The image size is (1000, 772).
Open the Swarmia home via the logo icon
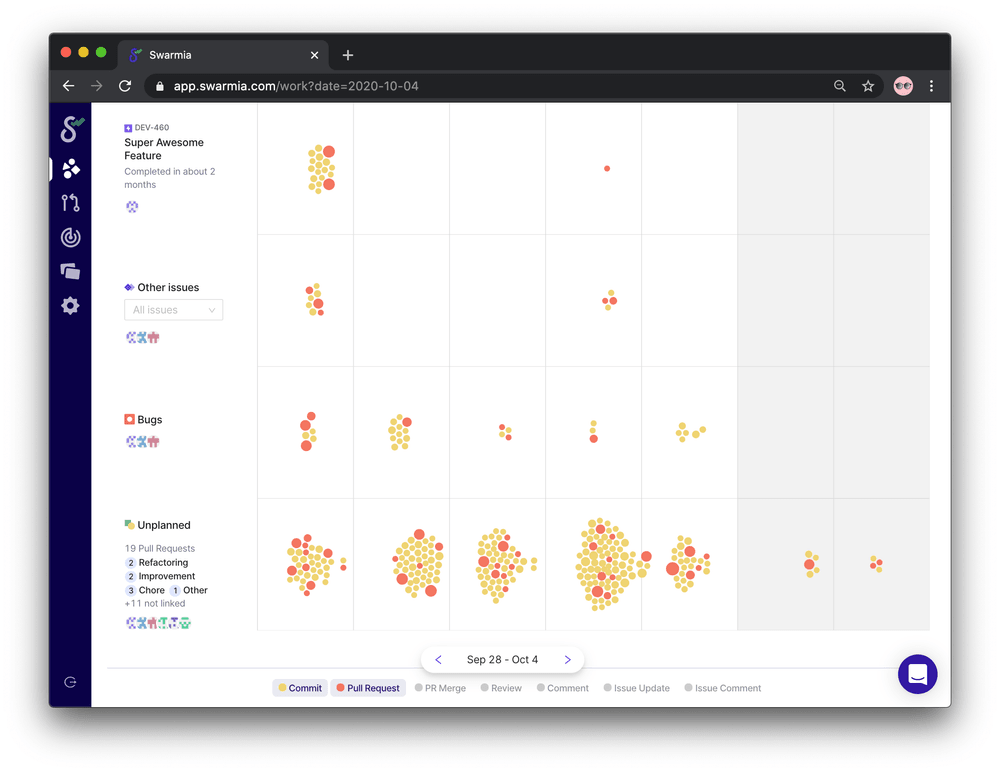pyautogui.click(x=70, y=128)
